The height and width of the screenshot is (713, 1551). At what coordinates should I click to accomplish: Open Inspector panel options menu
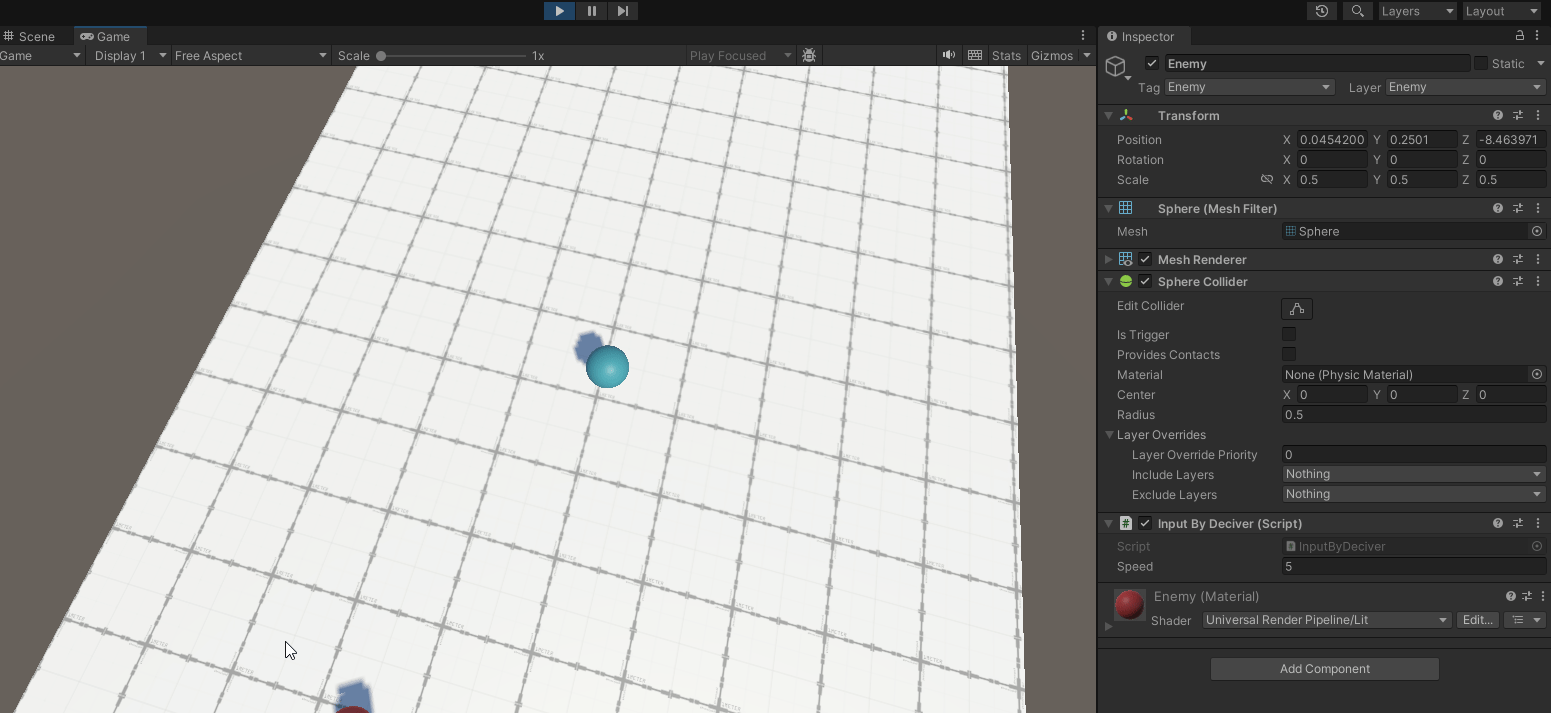coord(1538,36)
